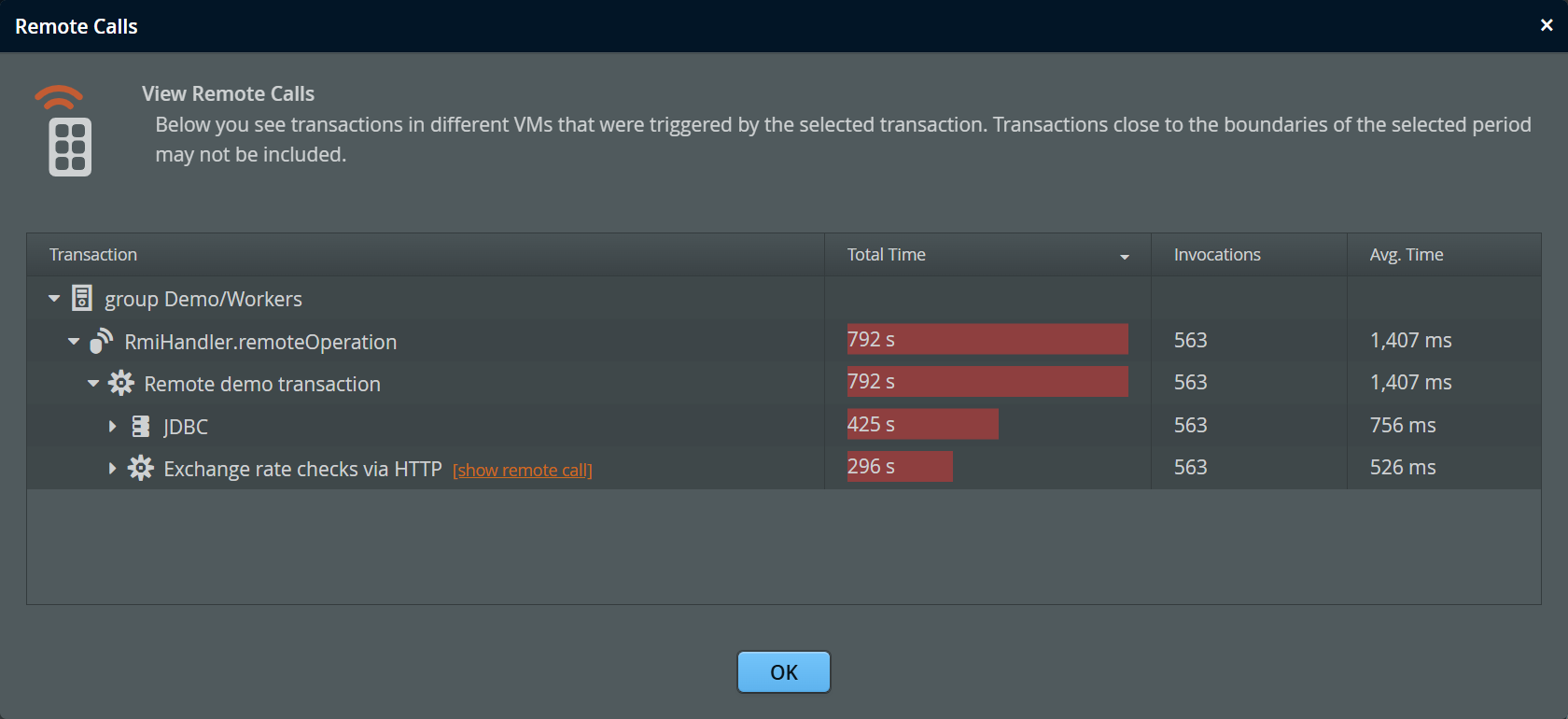Expand the JDBC tree node
The width and height of the screenshot is (1568, 719).
113,427
